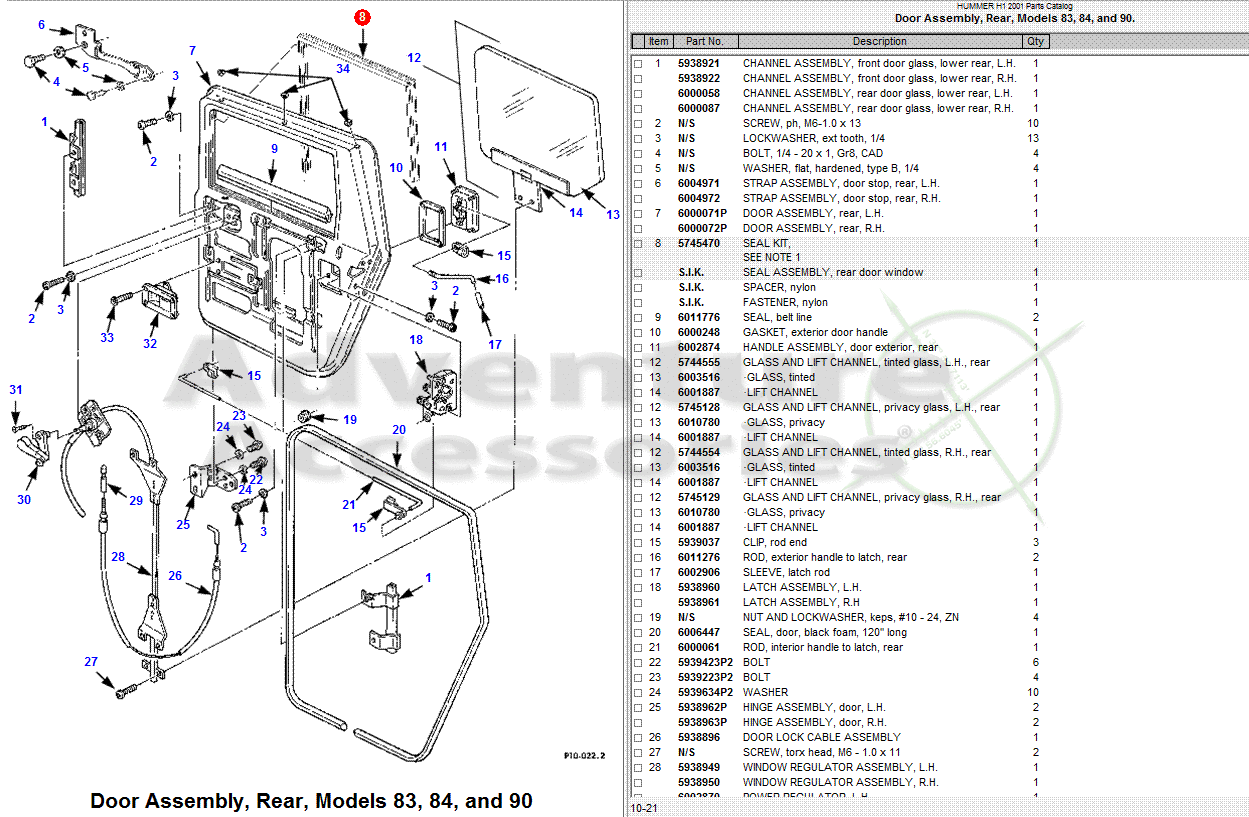Click part number 5745129
The image size is (1249, 817).
pos(699,498)
